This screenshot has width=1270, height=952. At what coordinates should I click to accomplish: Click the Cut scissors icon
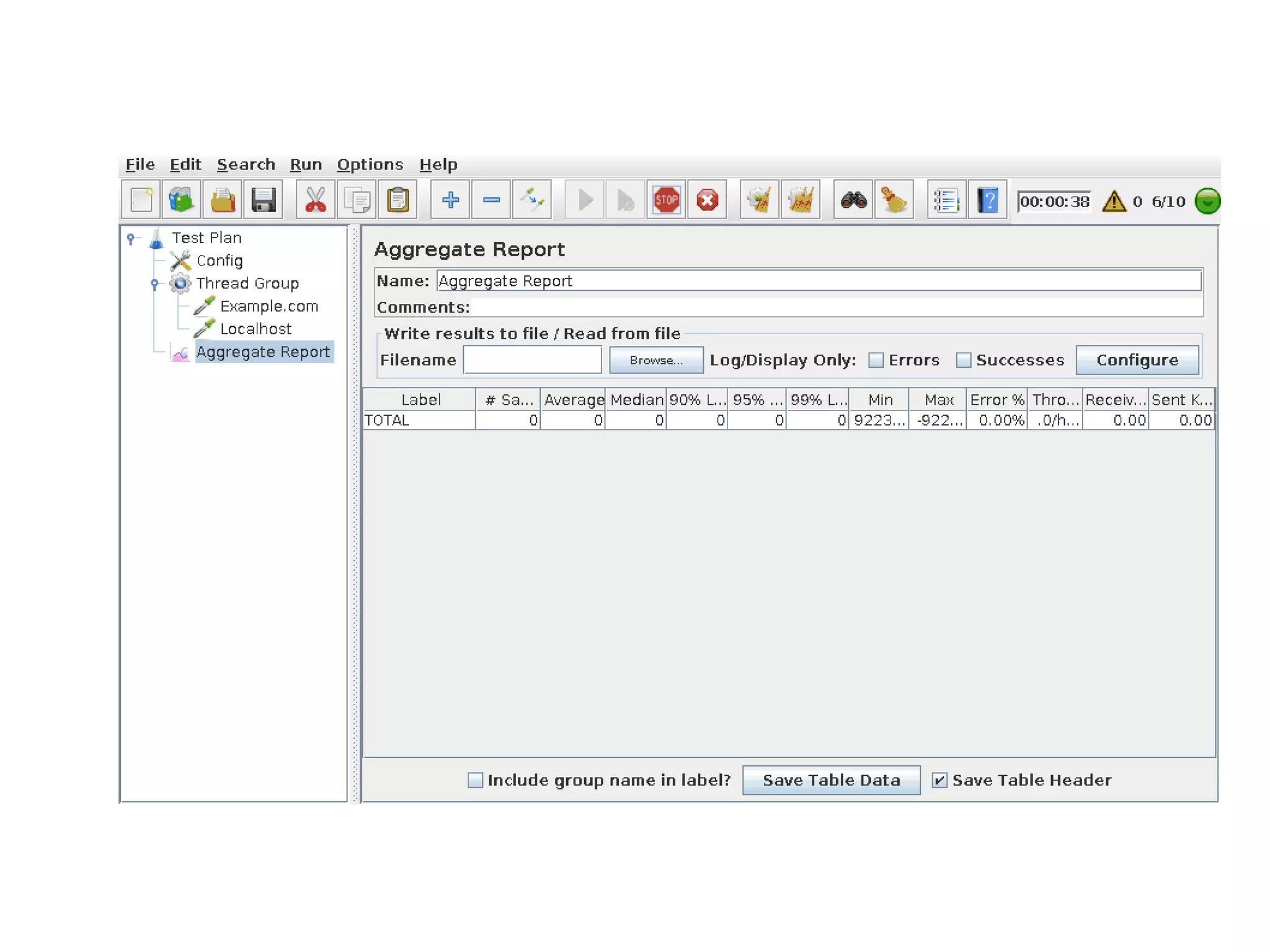click(316, 200)
